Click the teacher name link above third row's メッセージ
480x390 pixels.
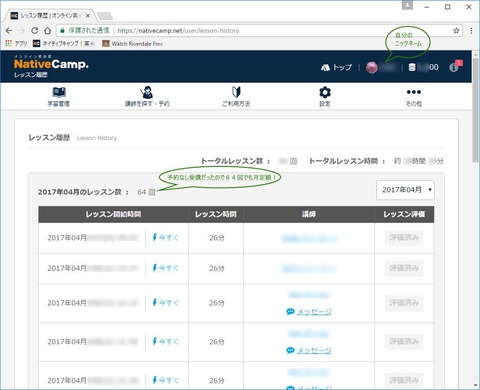309,295
